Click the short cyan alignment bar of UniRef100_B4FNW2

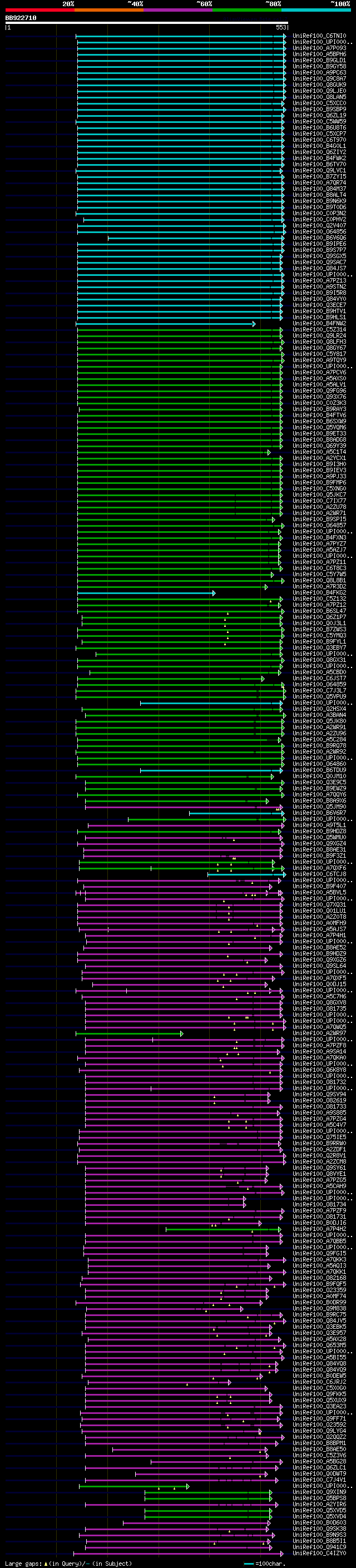[166, 323]
